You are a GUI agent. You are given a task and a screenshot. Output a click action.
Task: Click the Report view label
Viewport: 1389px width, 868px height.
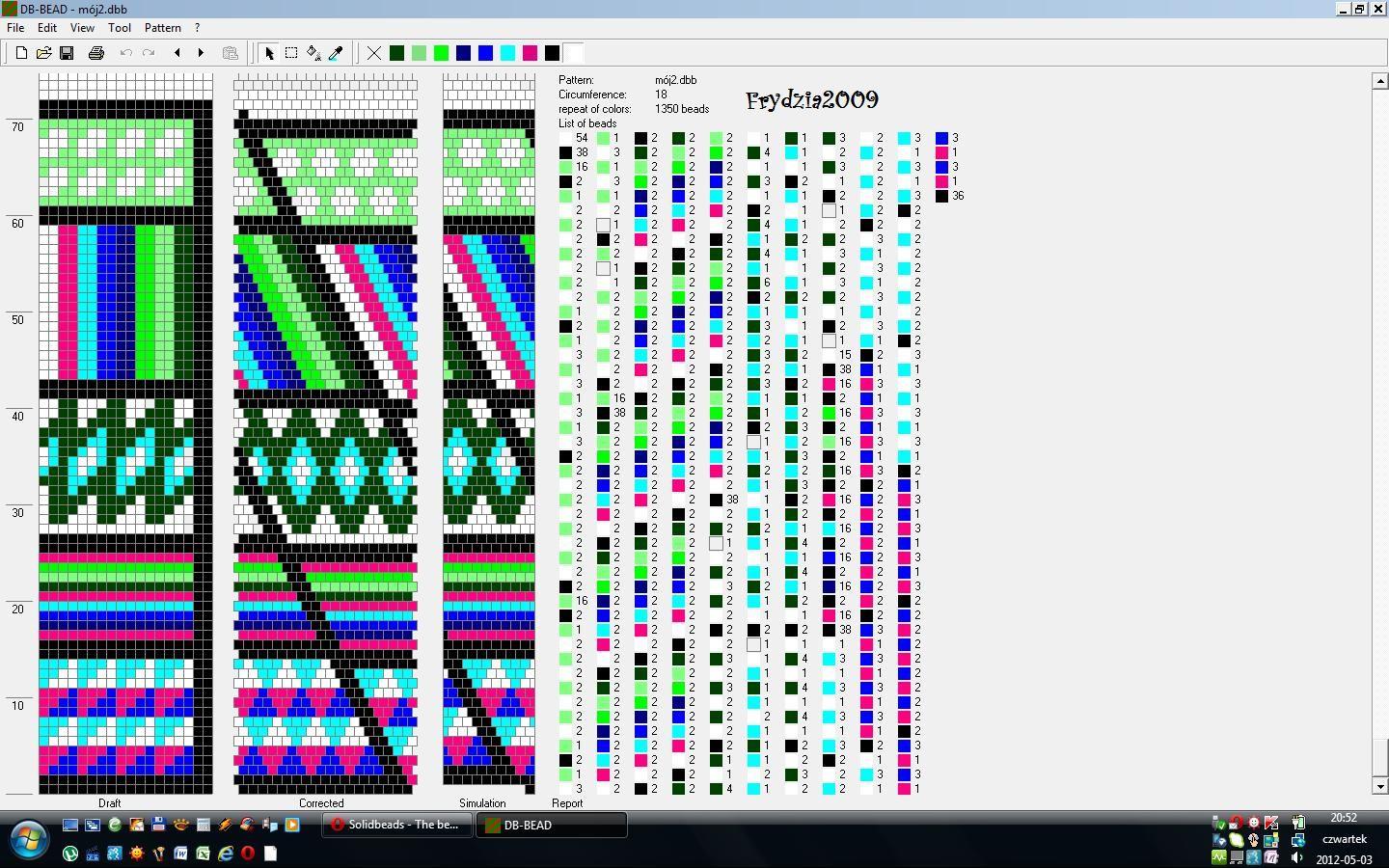[567, 802]
